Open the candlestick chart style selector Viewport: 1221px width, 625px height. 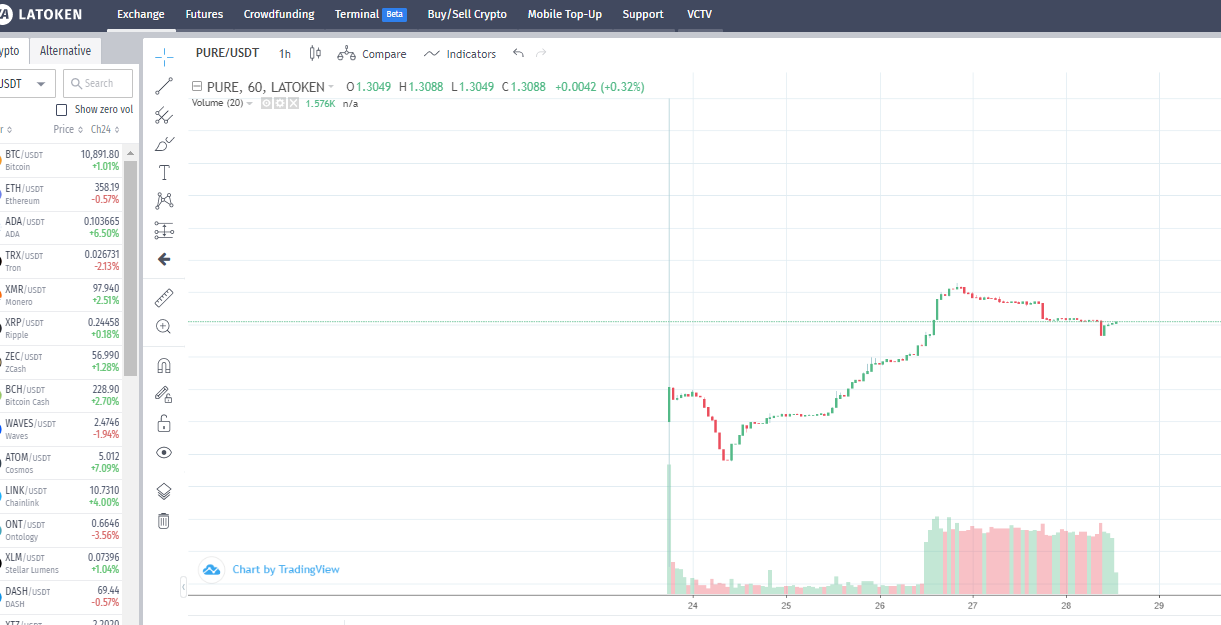[315, 54]
